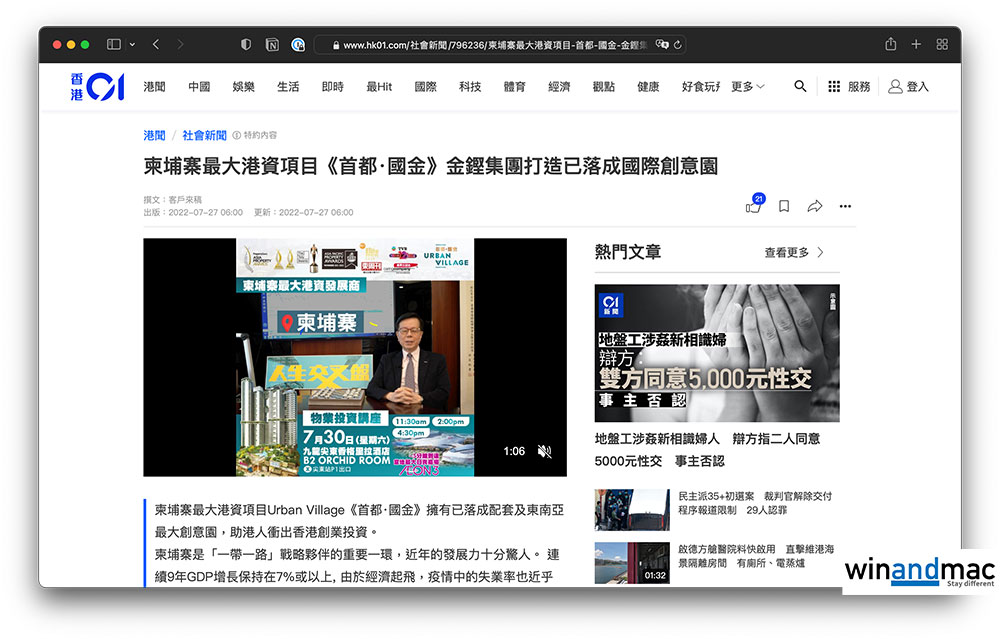Reload the page from address bar
1000x639 pixels.
pos(677,45)
